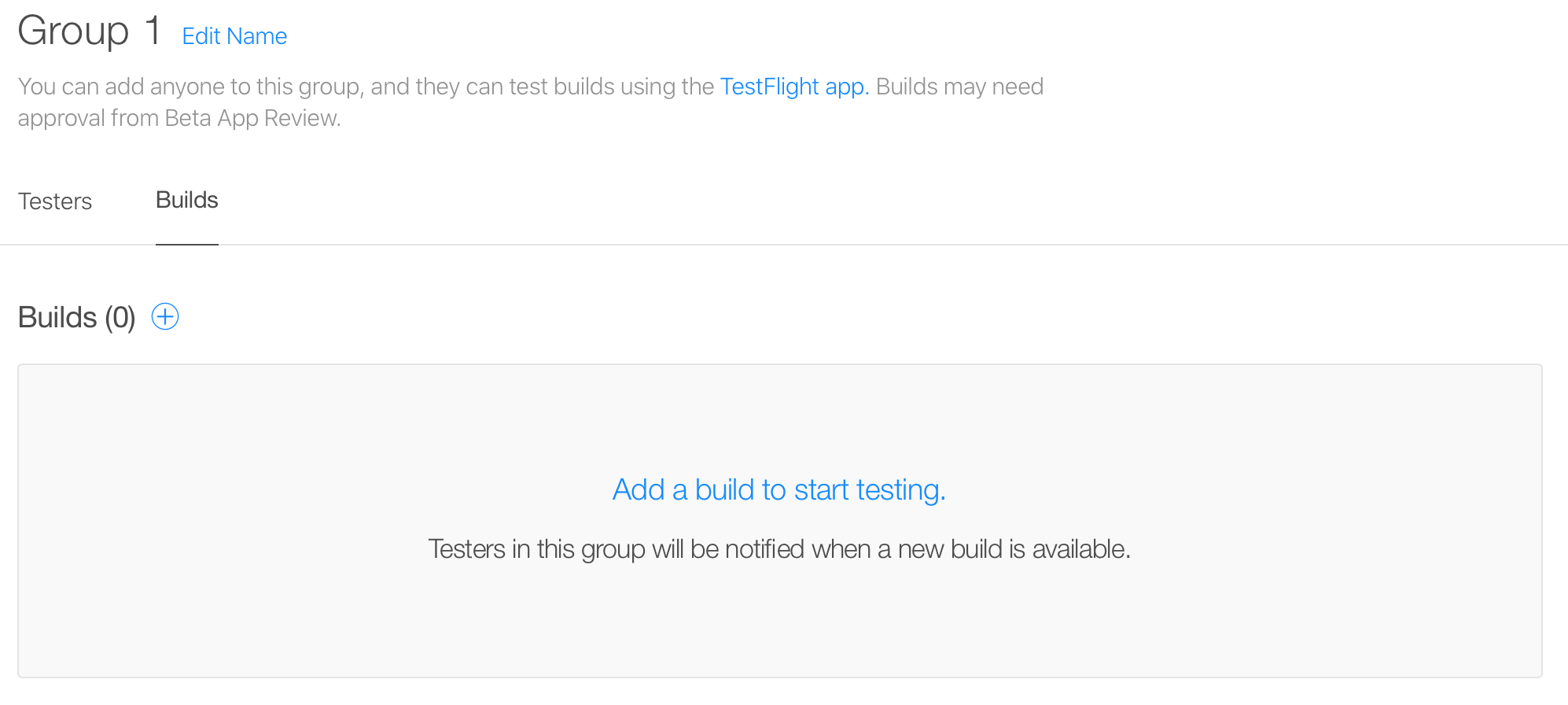Click the 'Builds (0)' section heading
The width and height of the screenshot is (1568, 705).
76,318
